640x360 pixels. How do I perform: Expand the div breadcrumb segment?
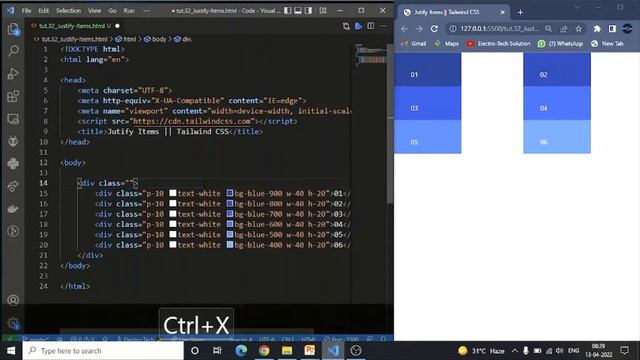click(183, 39)
